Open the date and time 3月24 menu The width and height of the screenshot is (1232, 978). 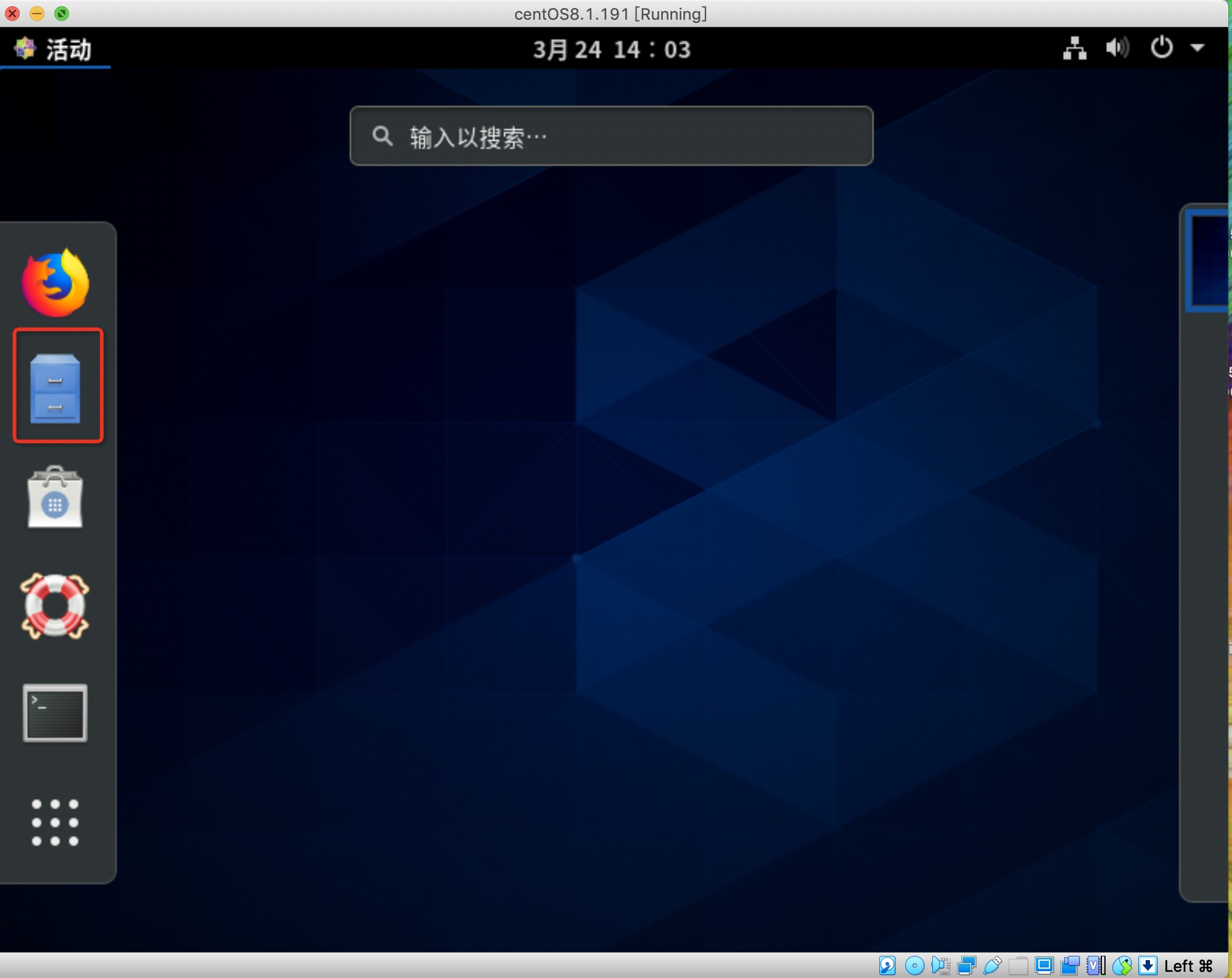(x=612, y=49)
